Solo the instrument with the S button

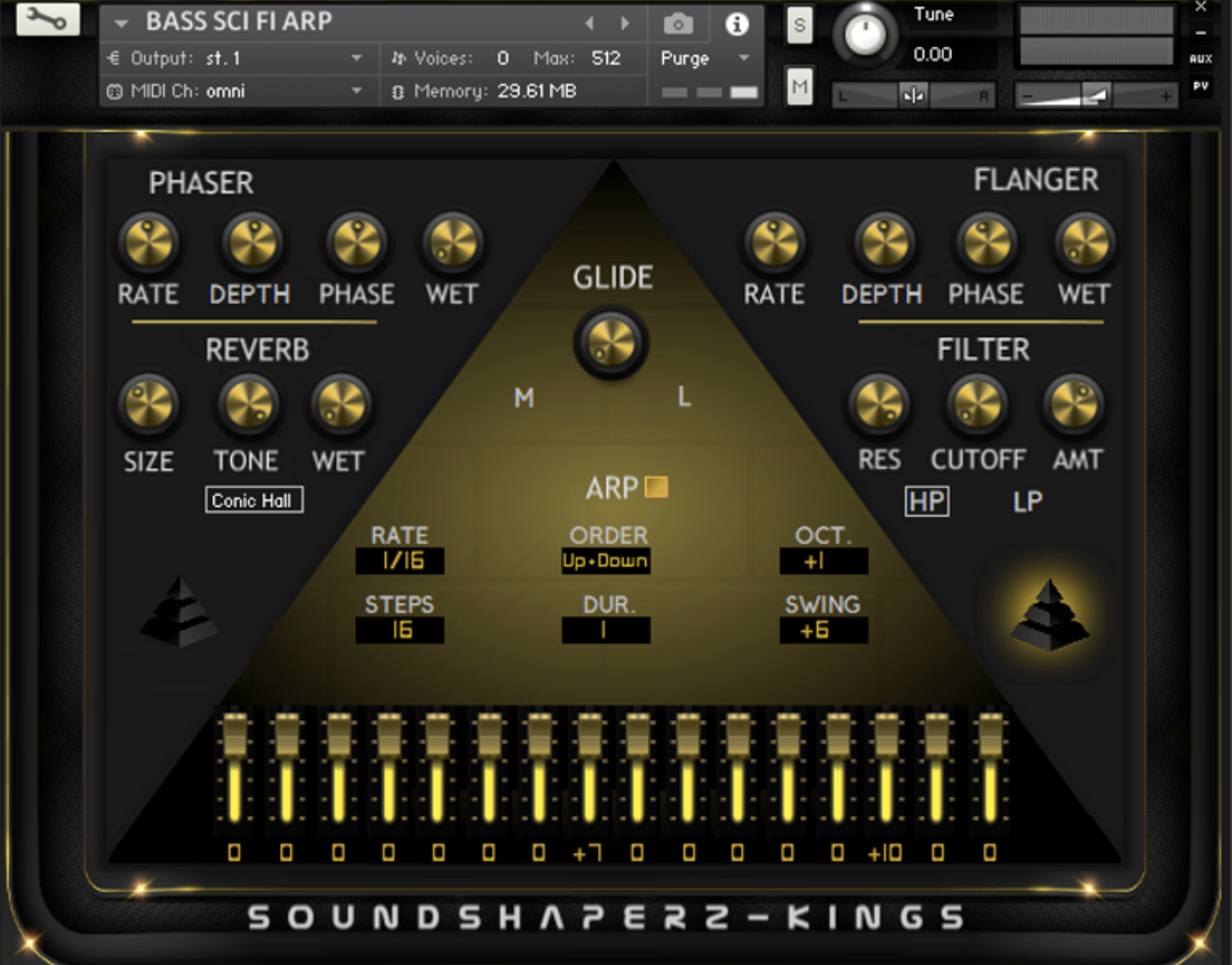coord(799,25)
